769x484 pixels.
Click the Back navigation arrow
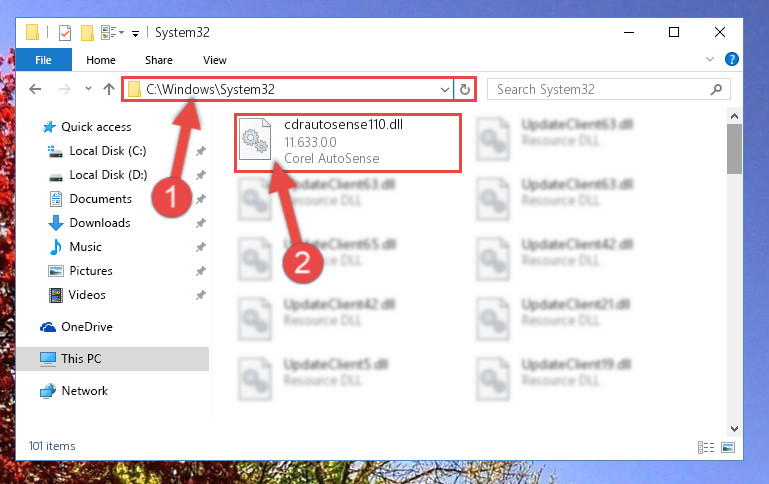tap(35, 89)
